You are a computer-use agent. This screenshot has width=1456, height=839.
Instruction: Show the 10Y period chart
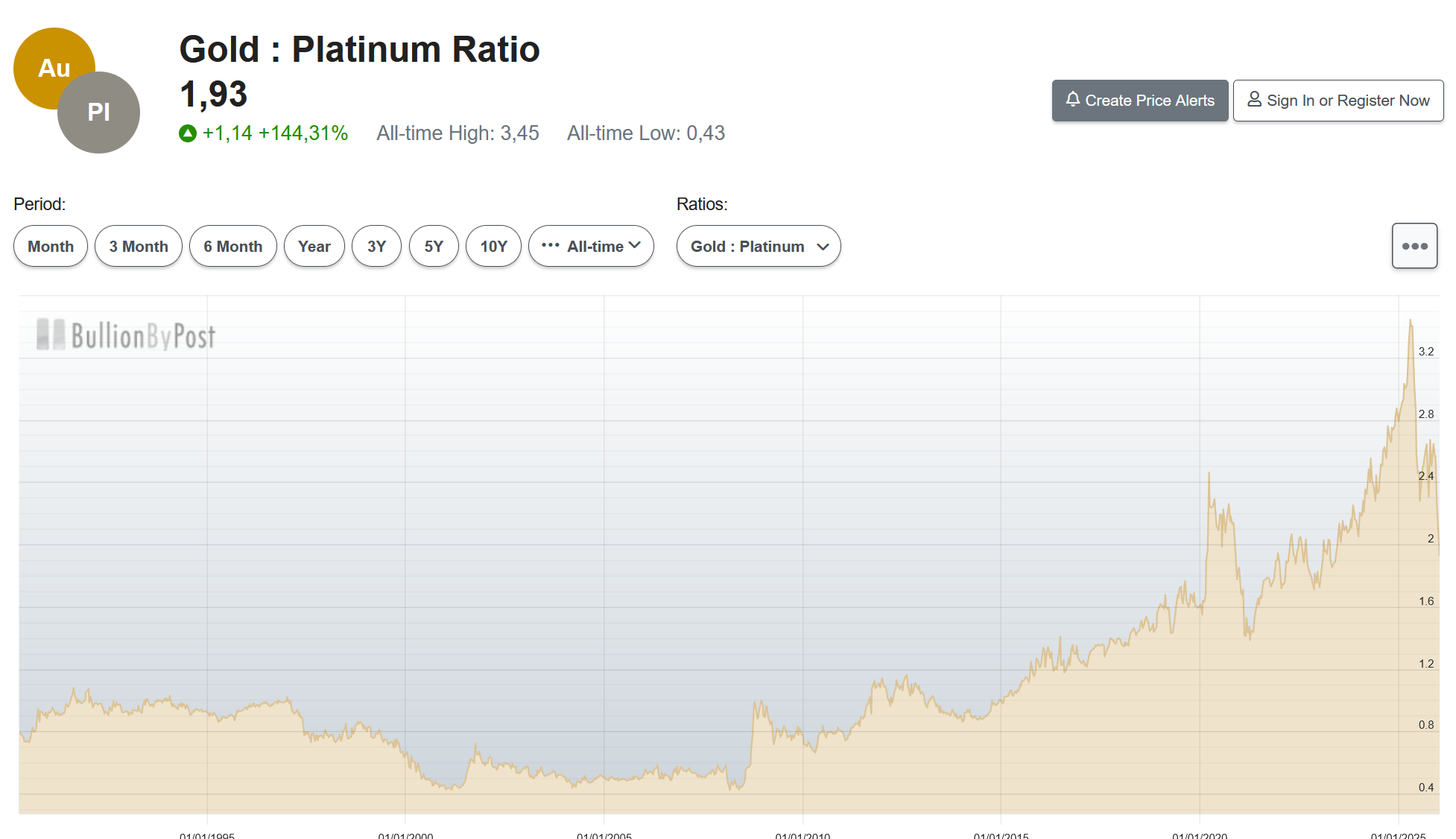[493, 246]
